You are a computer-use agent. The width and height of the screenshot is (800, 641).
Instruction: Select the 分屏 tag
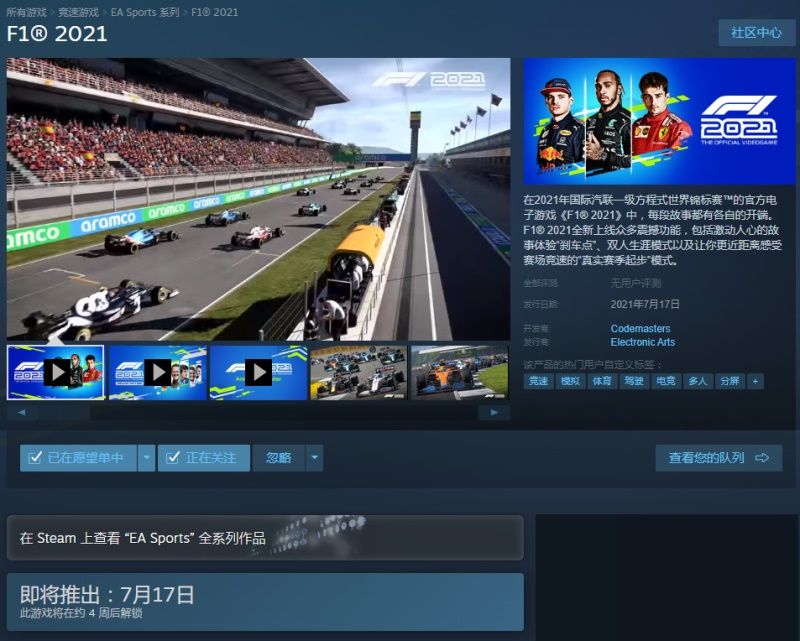[x=730, y=381]
